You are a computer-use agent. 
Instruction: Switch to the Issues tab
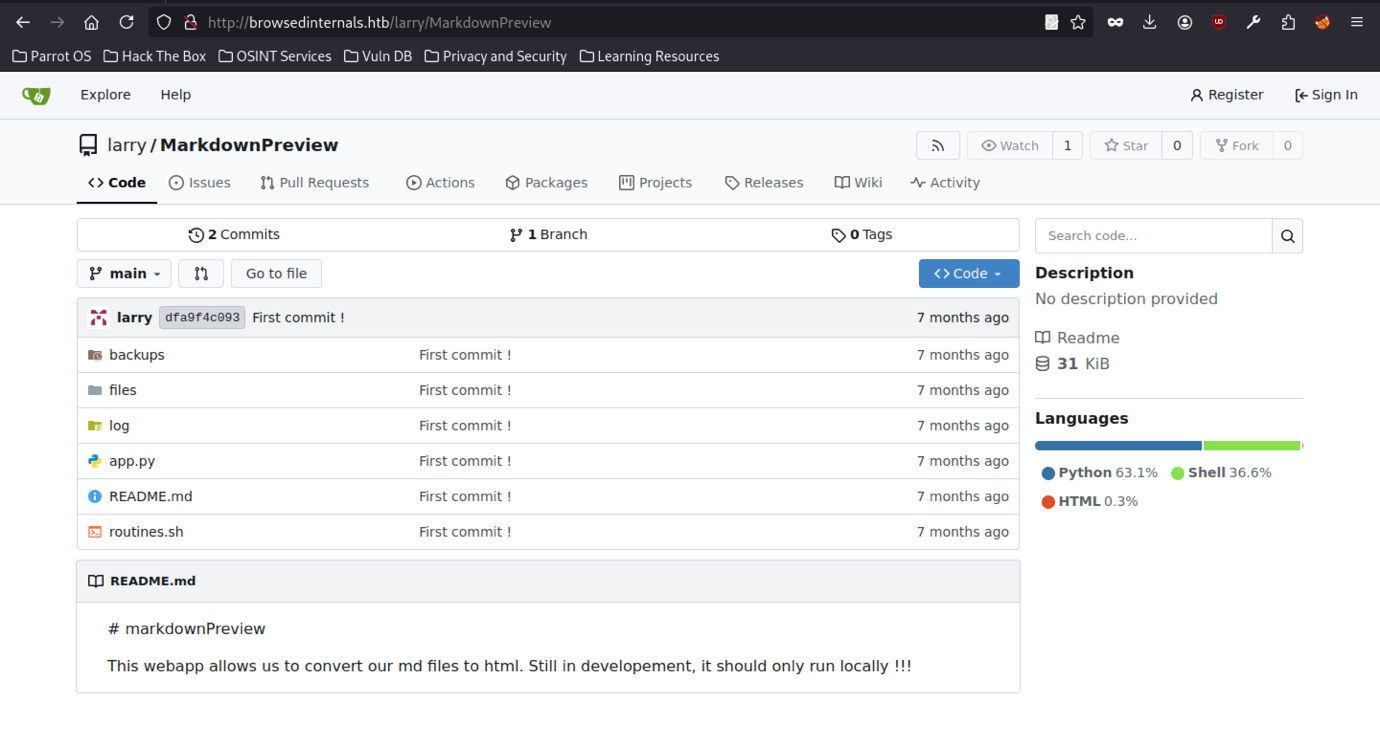200,183
